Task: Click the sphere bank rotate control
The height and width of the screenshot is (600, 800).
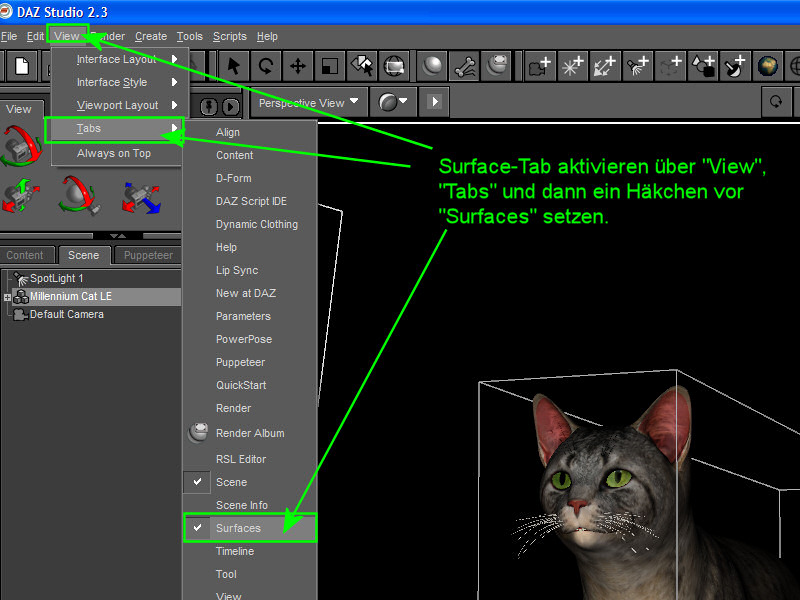Action: 79,195
